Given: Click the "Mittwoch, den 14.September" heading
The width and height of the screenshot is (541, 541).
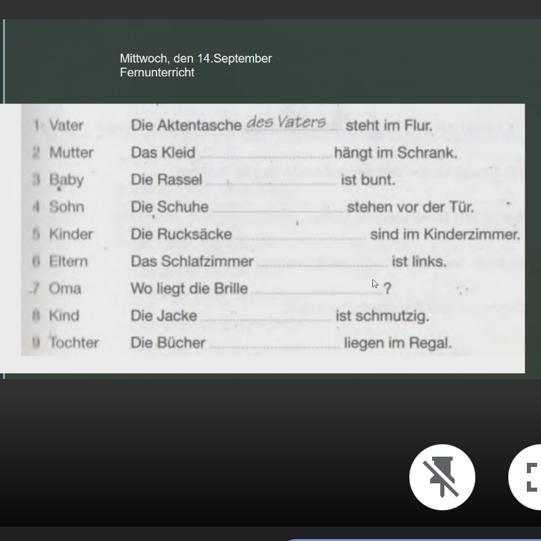Looking at the screenshot, I should [196, 58].
